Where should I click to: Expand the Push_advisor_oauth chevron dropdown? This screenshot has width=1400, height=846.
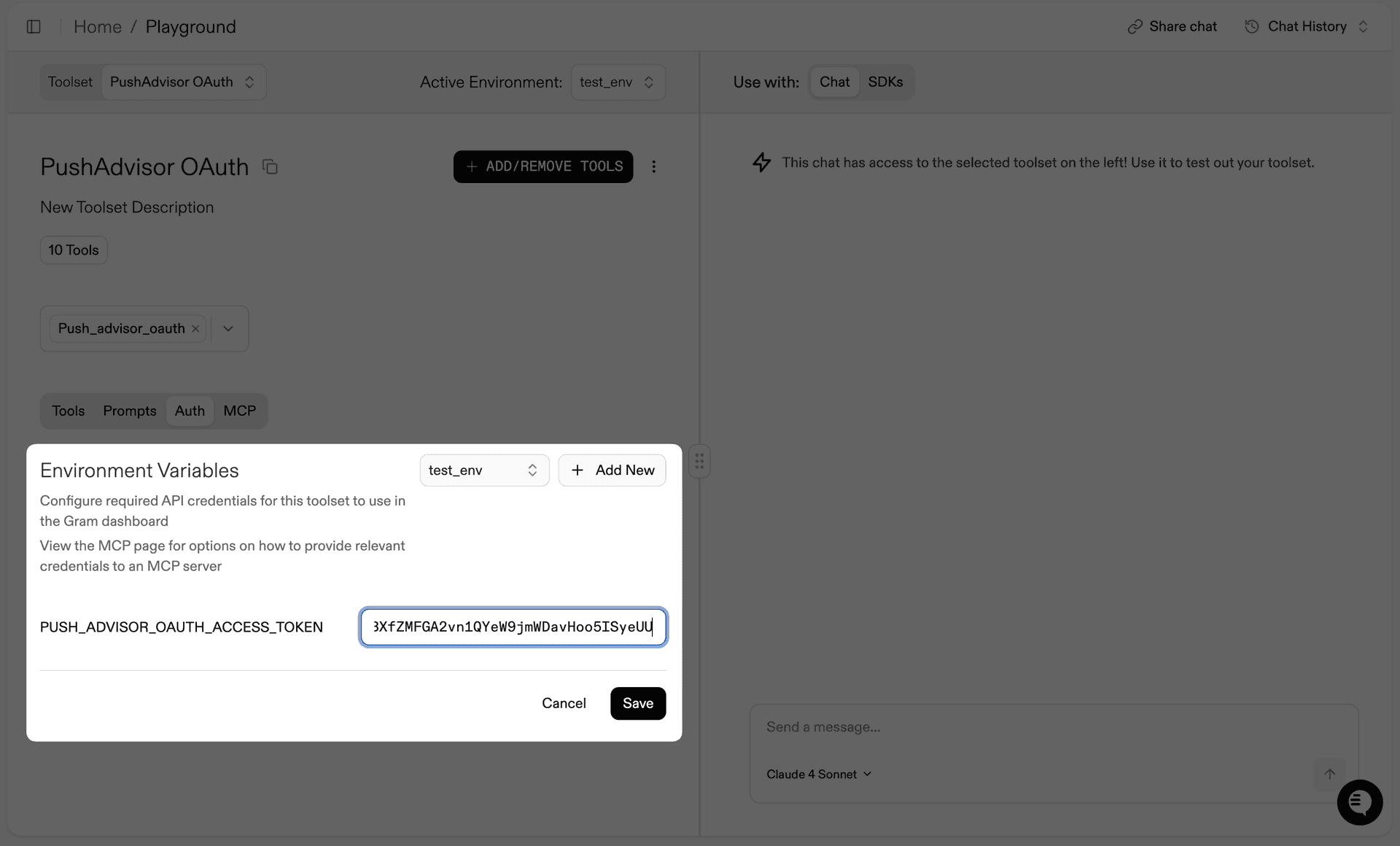pos(227,328)
